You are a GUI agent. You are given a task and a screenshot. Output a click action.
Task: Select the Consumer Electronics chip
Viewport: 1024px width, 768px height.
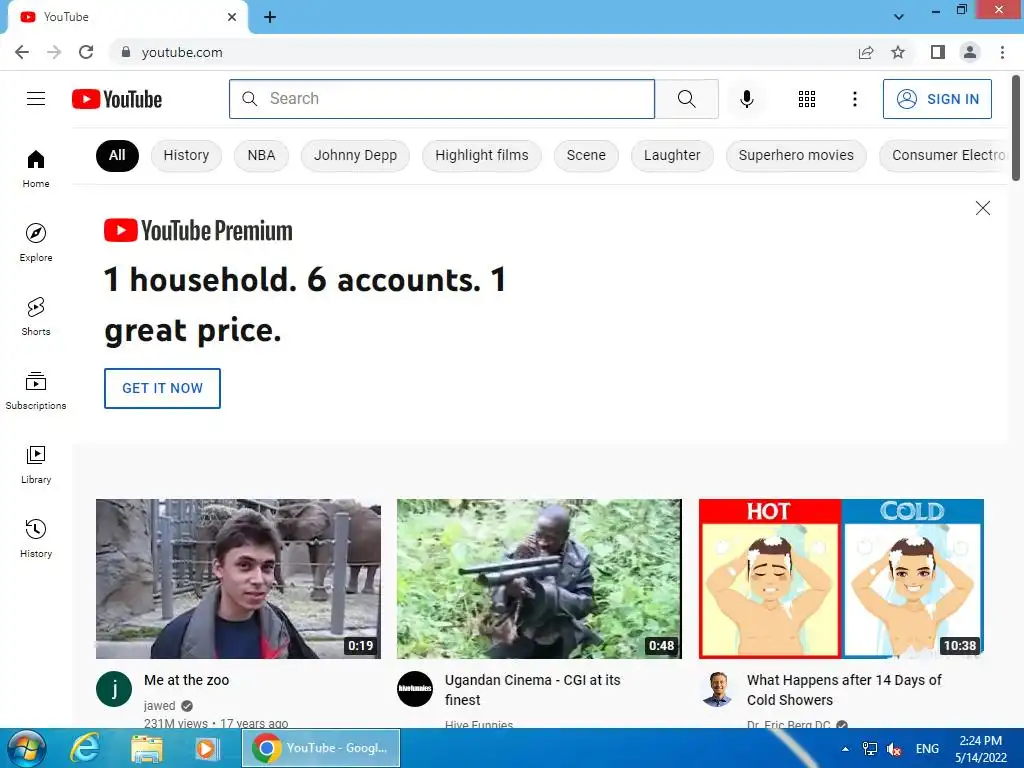pos(946,155)
